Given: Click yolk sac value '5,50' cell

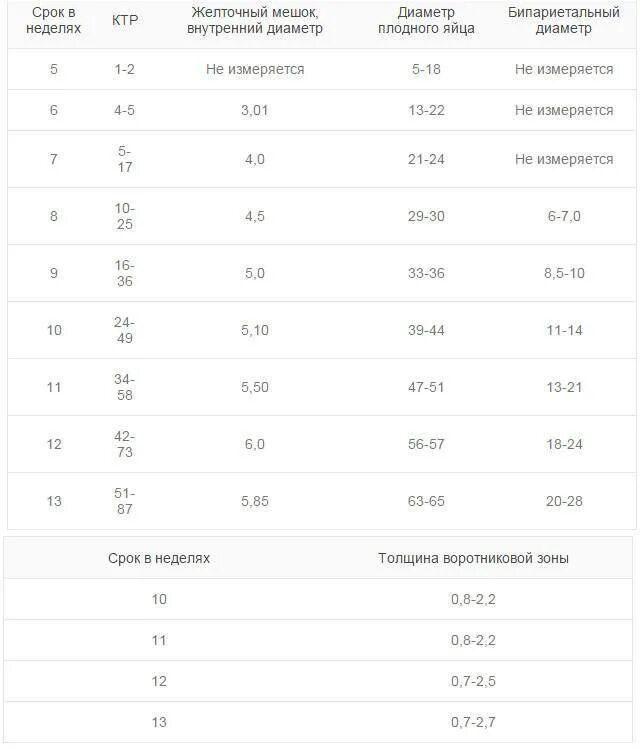Looking at the screenshot, I should [254, 387].
